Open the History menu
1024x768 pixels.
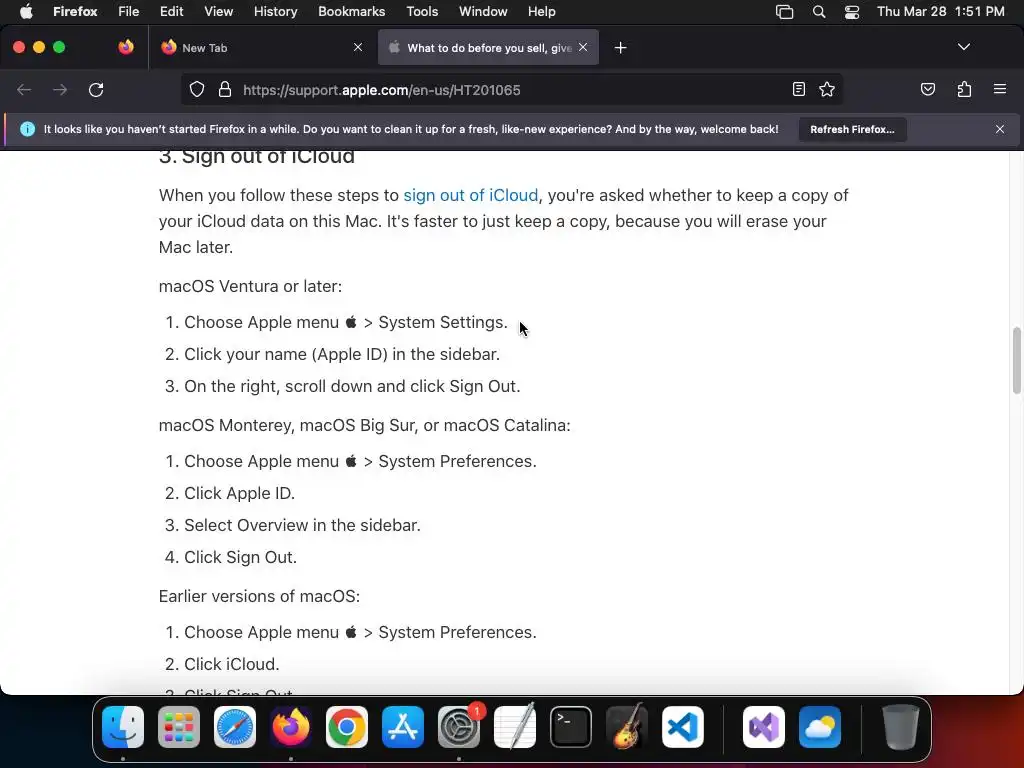(x=276, y=11)
